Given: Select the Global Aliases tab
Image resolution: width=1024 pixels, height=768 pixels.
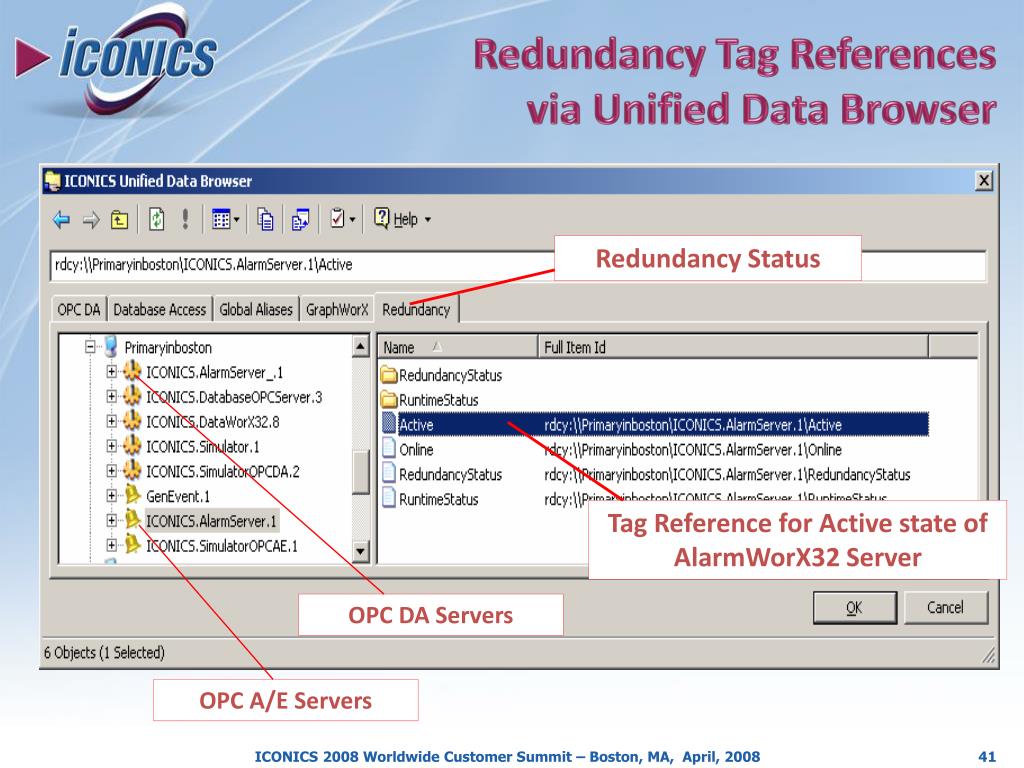Looking at the screenshot, I should (256, 310).
